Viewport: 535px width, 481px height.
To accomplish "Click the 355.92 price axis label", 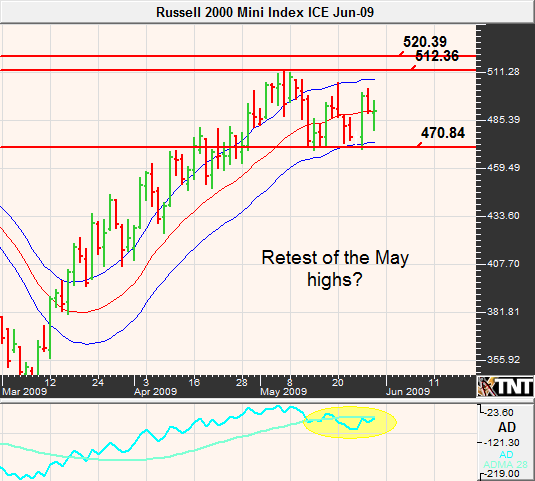I will click(503, 360).
